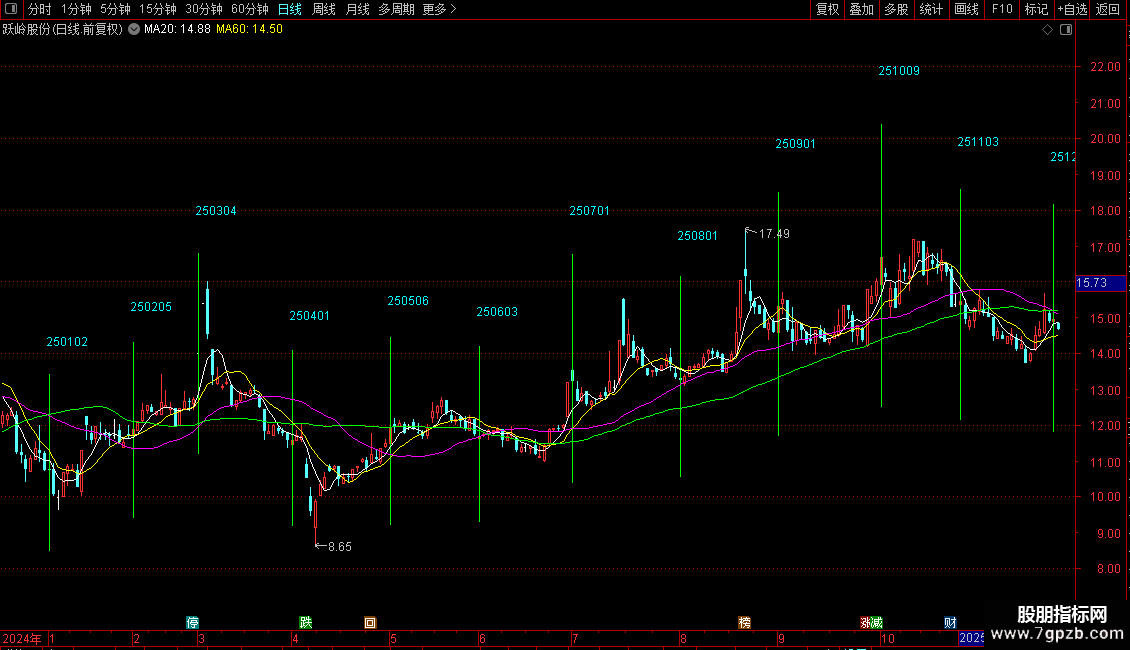This screenshot has width=1130, height=650.
Task: Open the 统计 statistics button
Action: pyautogui.click(x=930, y=9)
